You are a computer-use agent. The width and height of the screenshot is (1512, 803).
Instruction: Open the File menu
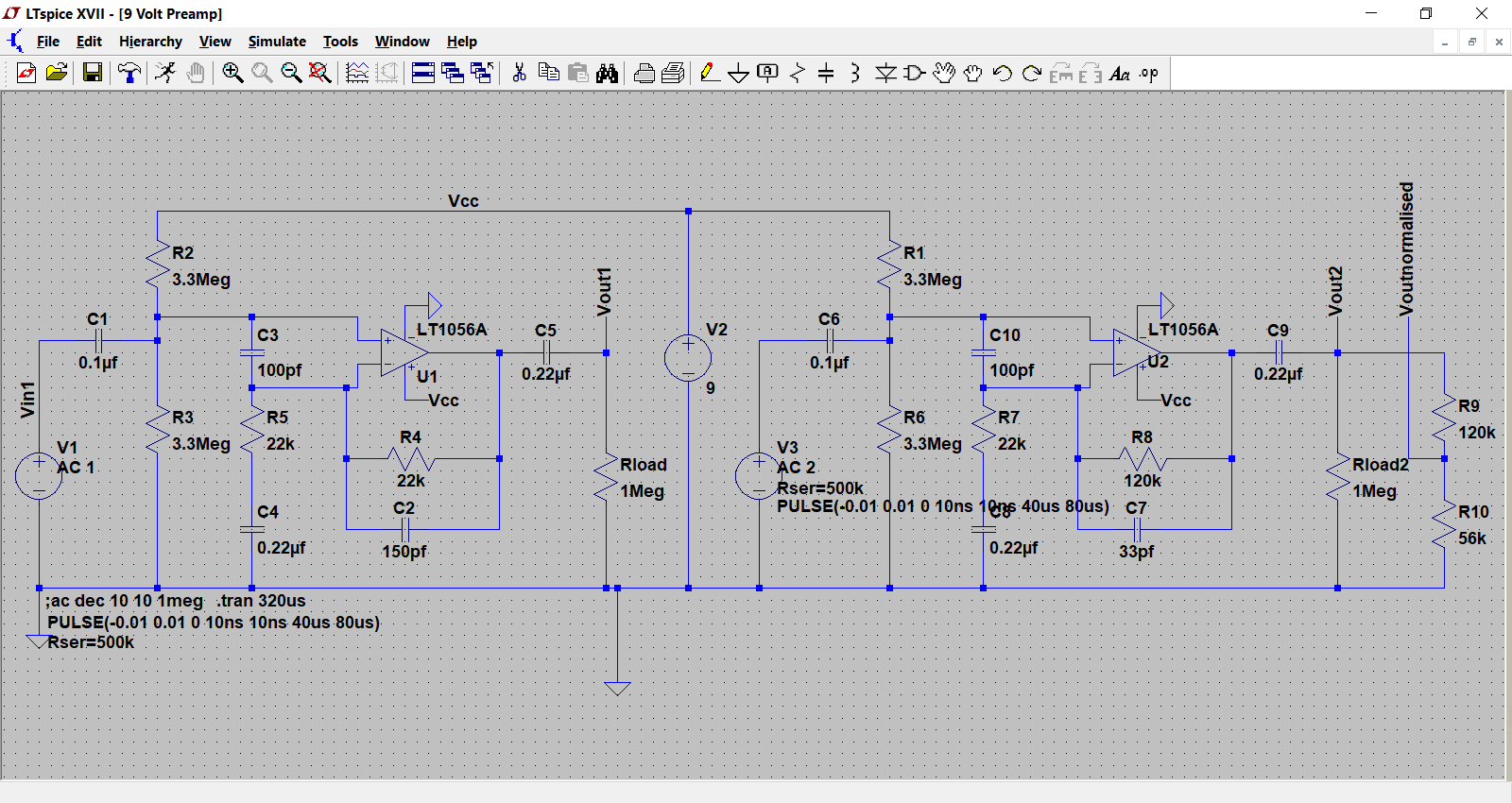point(48,42)
